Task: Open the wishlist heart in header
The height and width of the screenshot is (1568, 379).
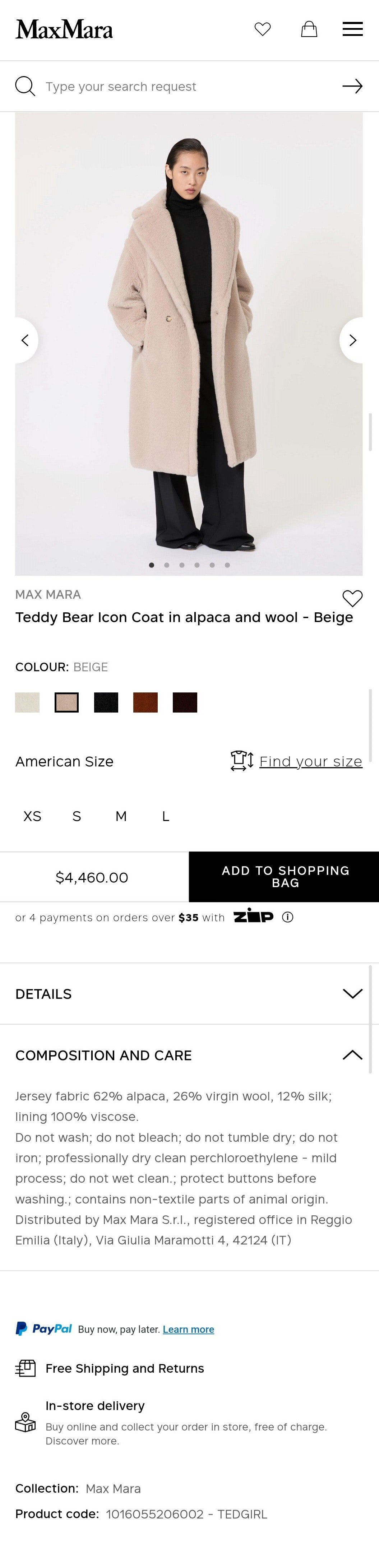Action: pyautogui.click(x=263, y=29)
